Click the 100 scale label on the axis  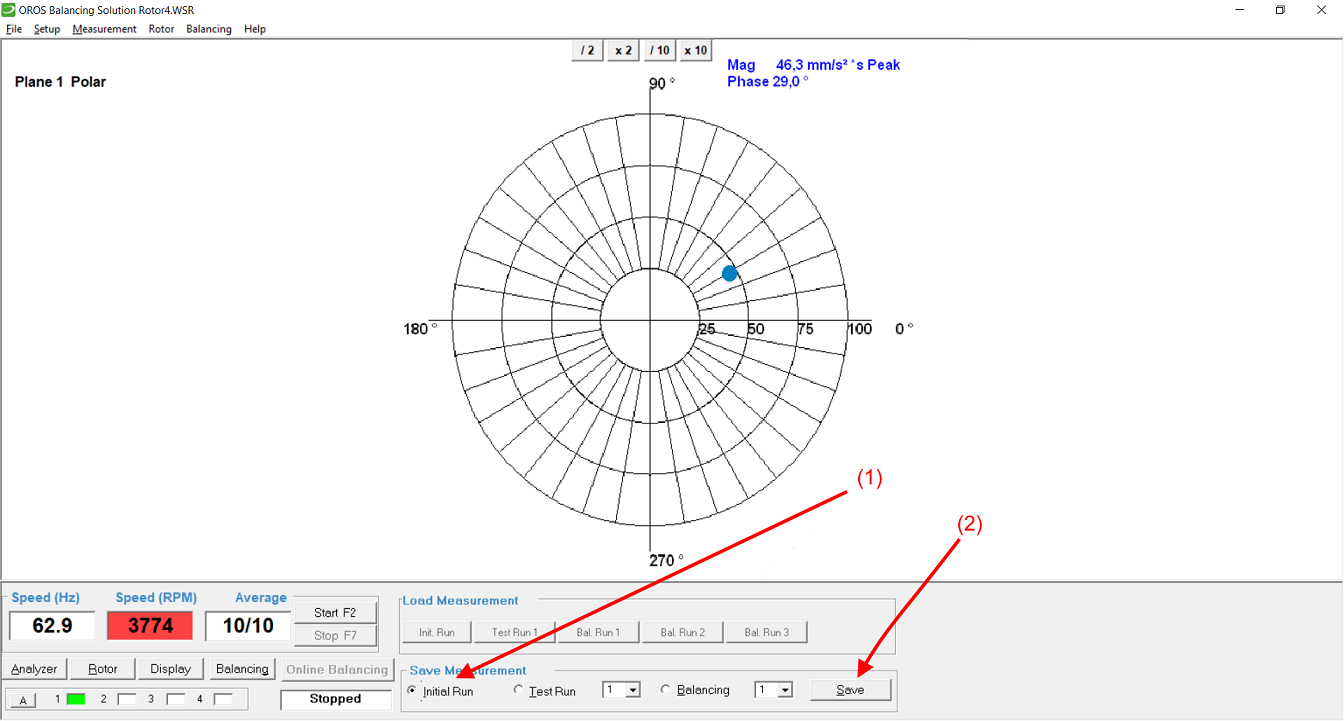[x=859, y=329]
